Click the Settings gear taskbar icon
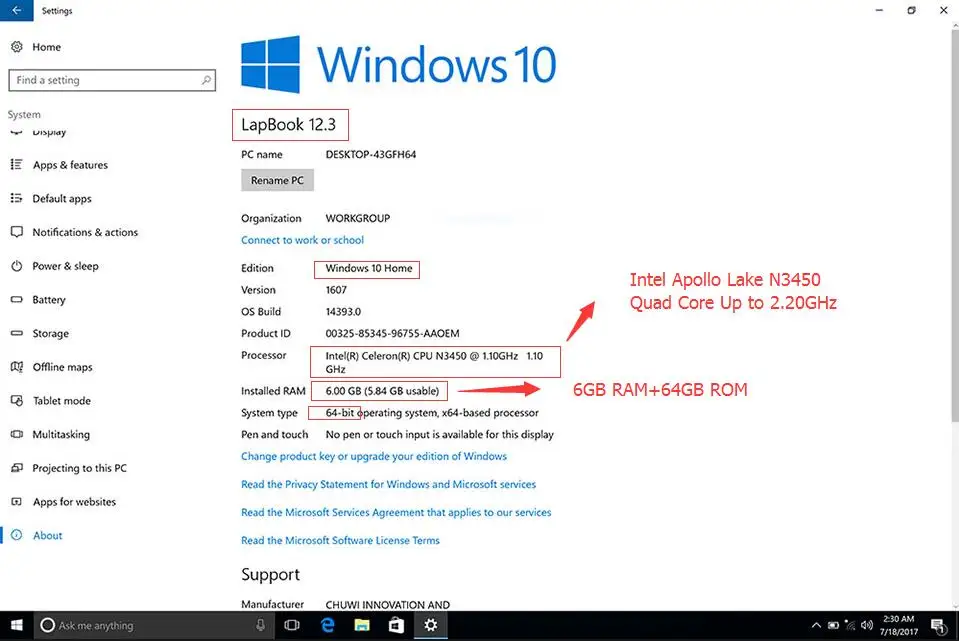 (x=431, y=625)
